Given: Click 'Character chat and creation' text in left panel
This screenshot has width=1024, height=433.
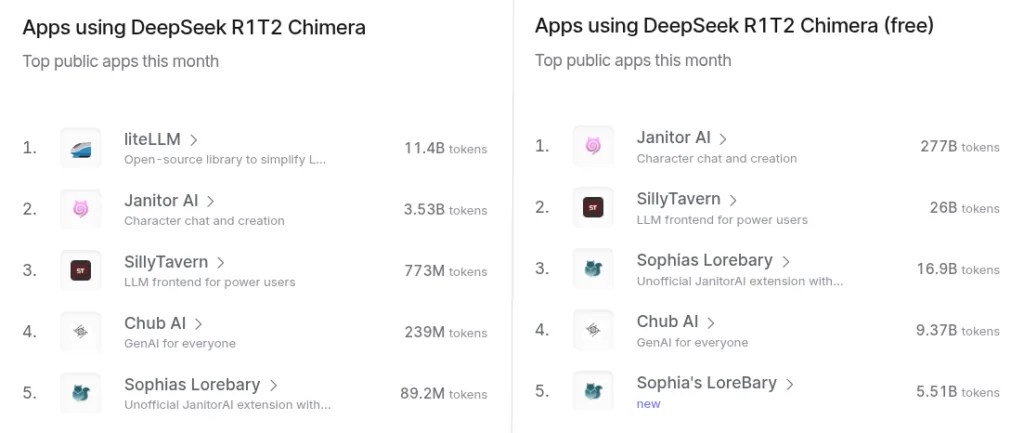Looking at the screenshot, I should pos(204,221).
